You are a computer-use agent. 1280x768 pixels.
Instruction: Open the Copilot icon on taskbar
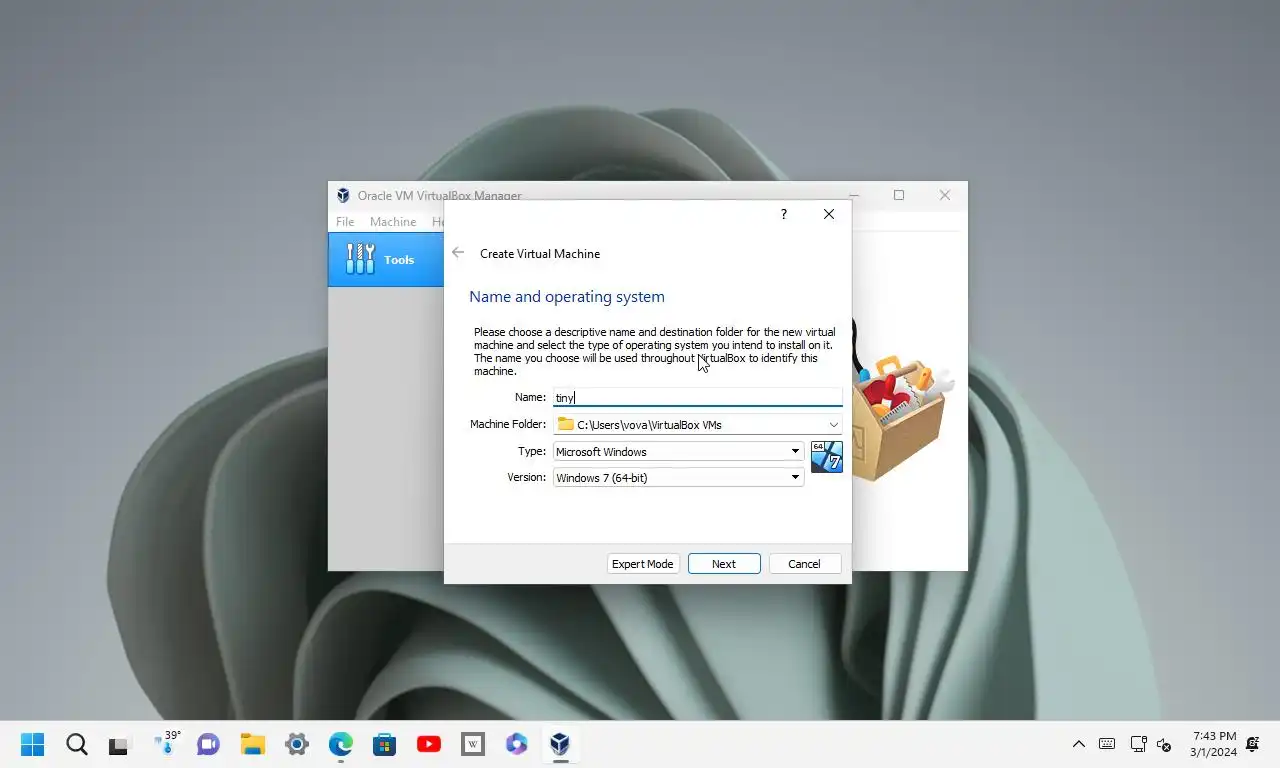point(516,744)
